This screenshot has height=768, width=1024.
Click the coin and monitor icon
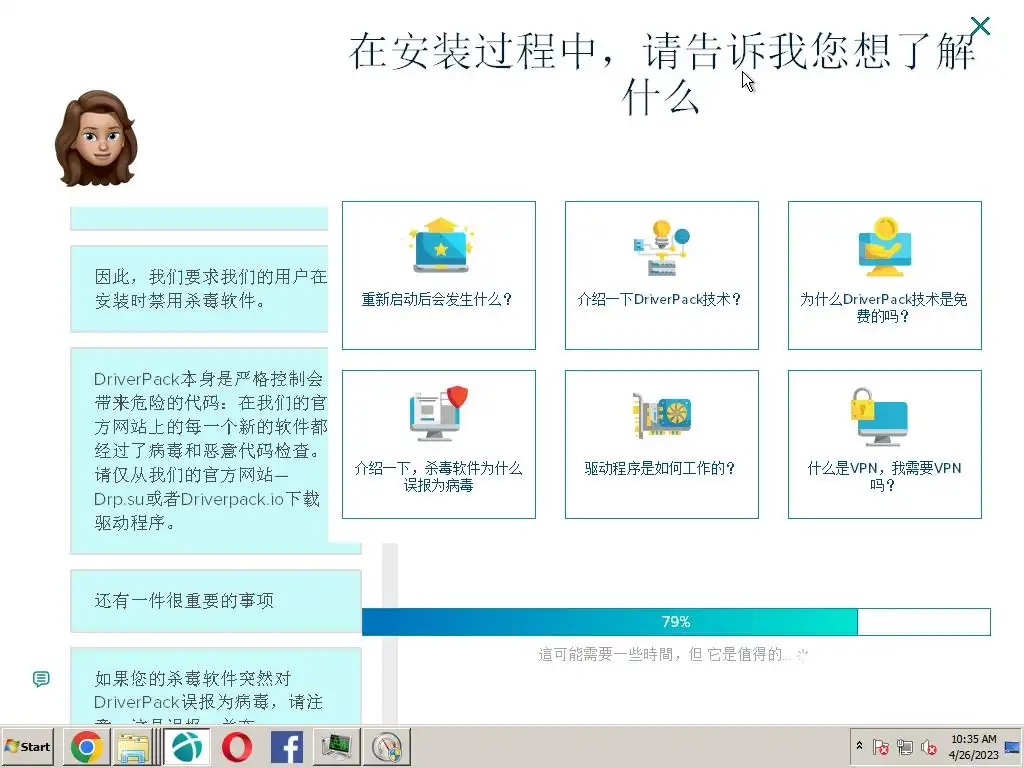coord(884,246)
